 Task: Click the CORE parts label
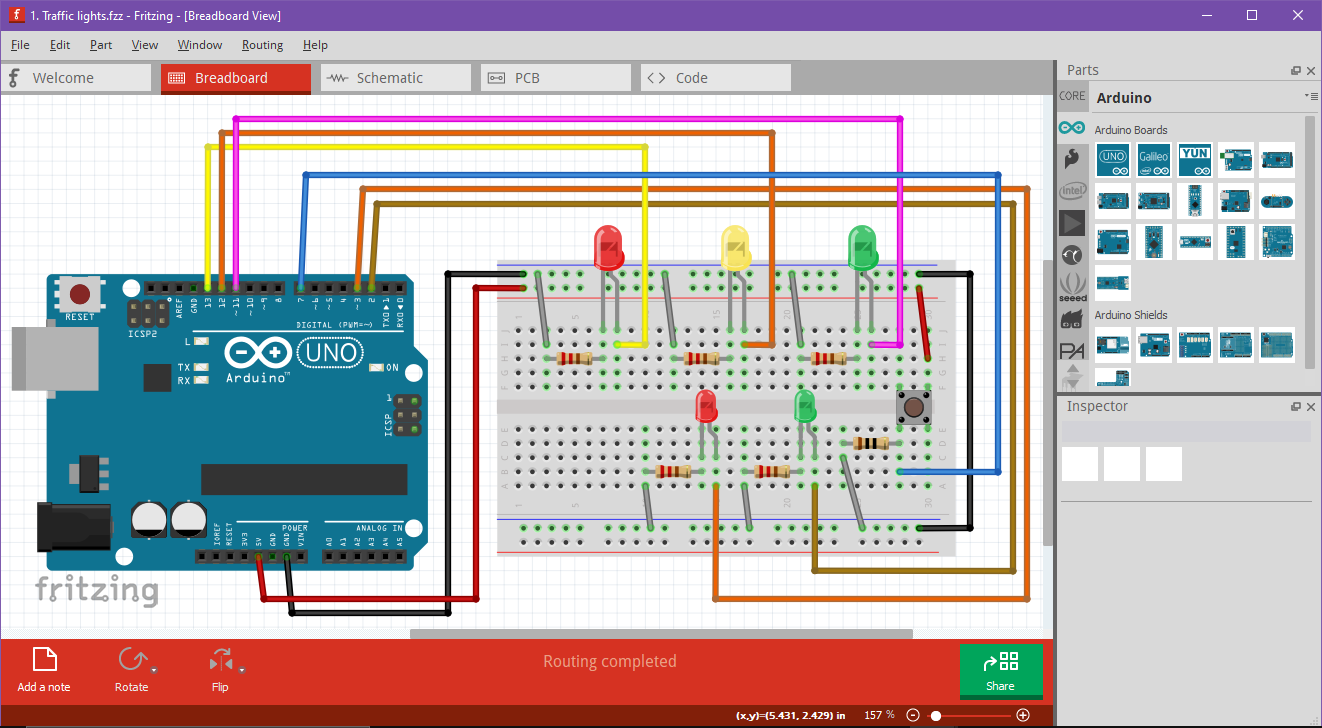tap(1072, 96)
